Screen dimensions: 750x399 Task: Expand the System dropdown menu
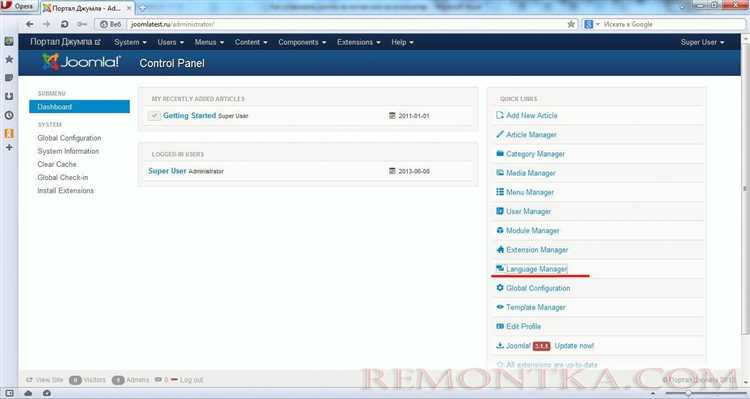coord(130,42)
